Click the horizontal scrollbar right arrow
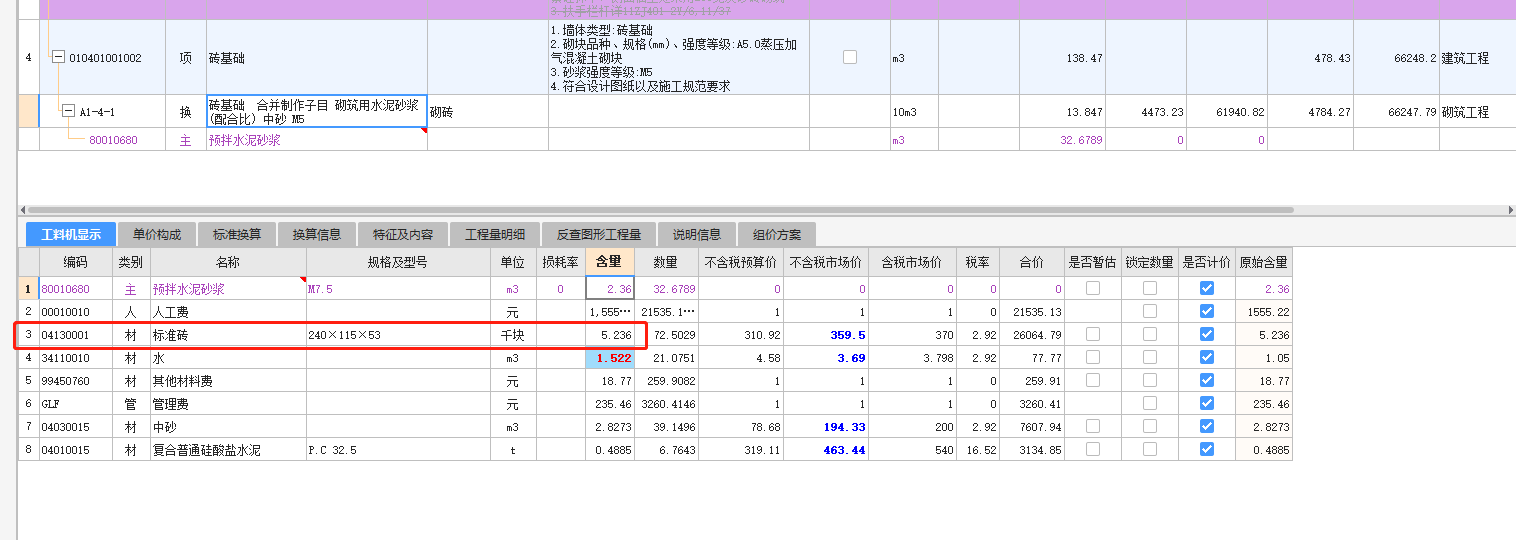This screenshot has width=1516, height=540. pyautogui.click(x=1510, y=210)
